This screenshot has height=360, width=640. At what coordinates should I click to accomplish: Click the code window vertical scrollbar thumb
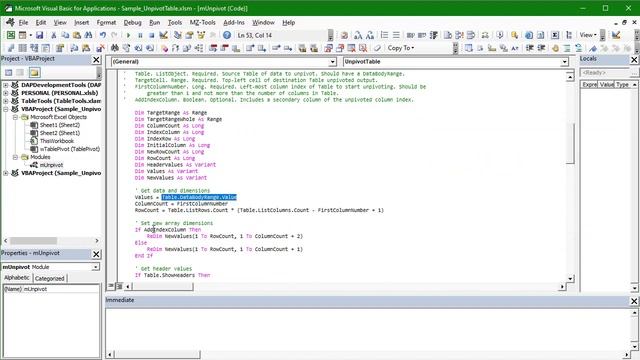[x=570, y=143]
